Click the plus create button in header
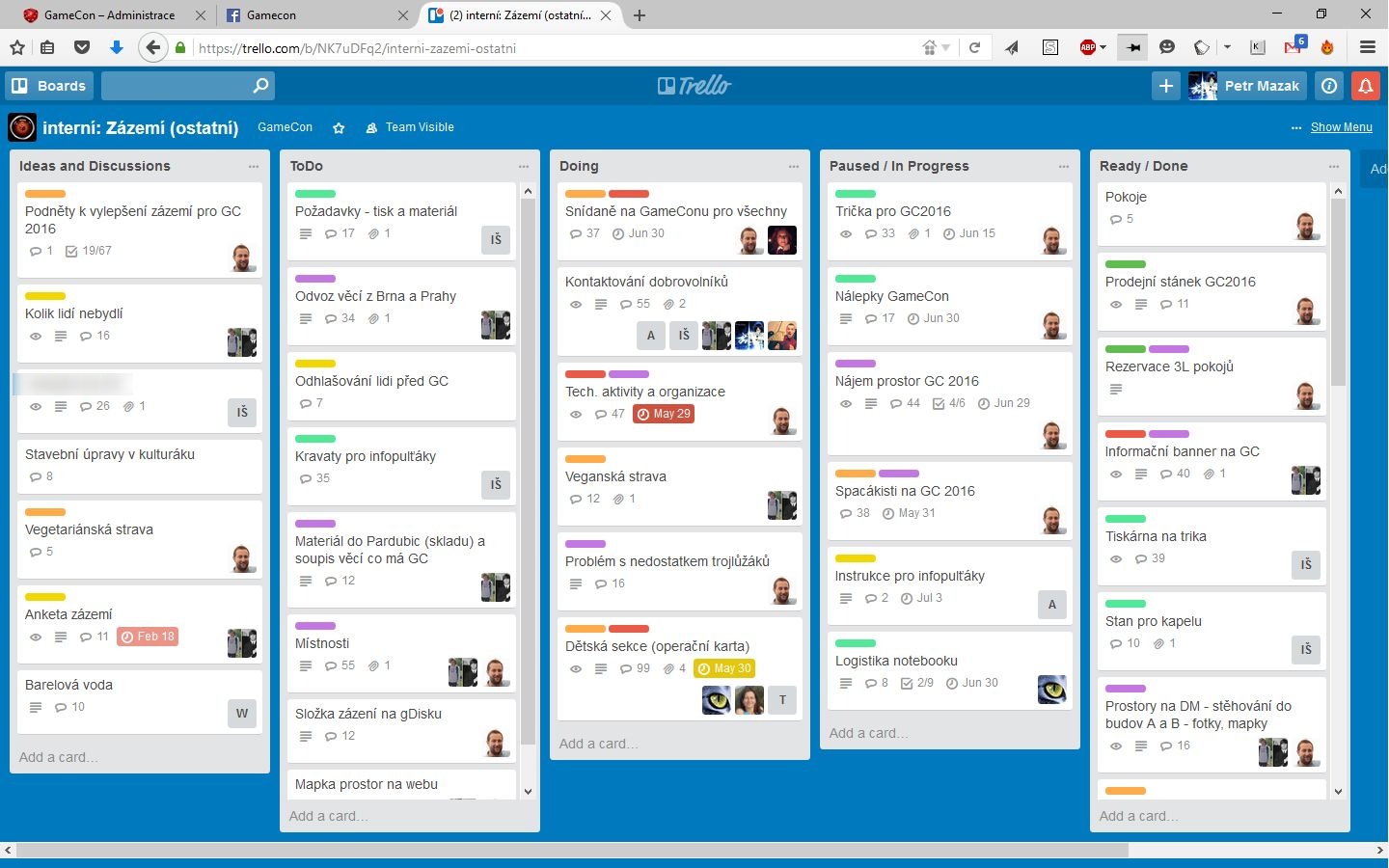 tap(1165, 86)
